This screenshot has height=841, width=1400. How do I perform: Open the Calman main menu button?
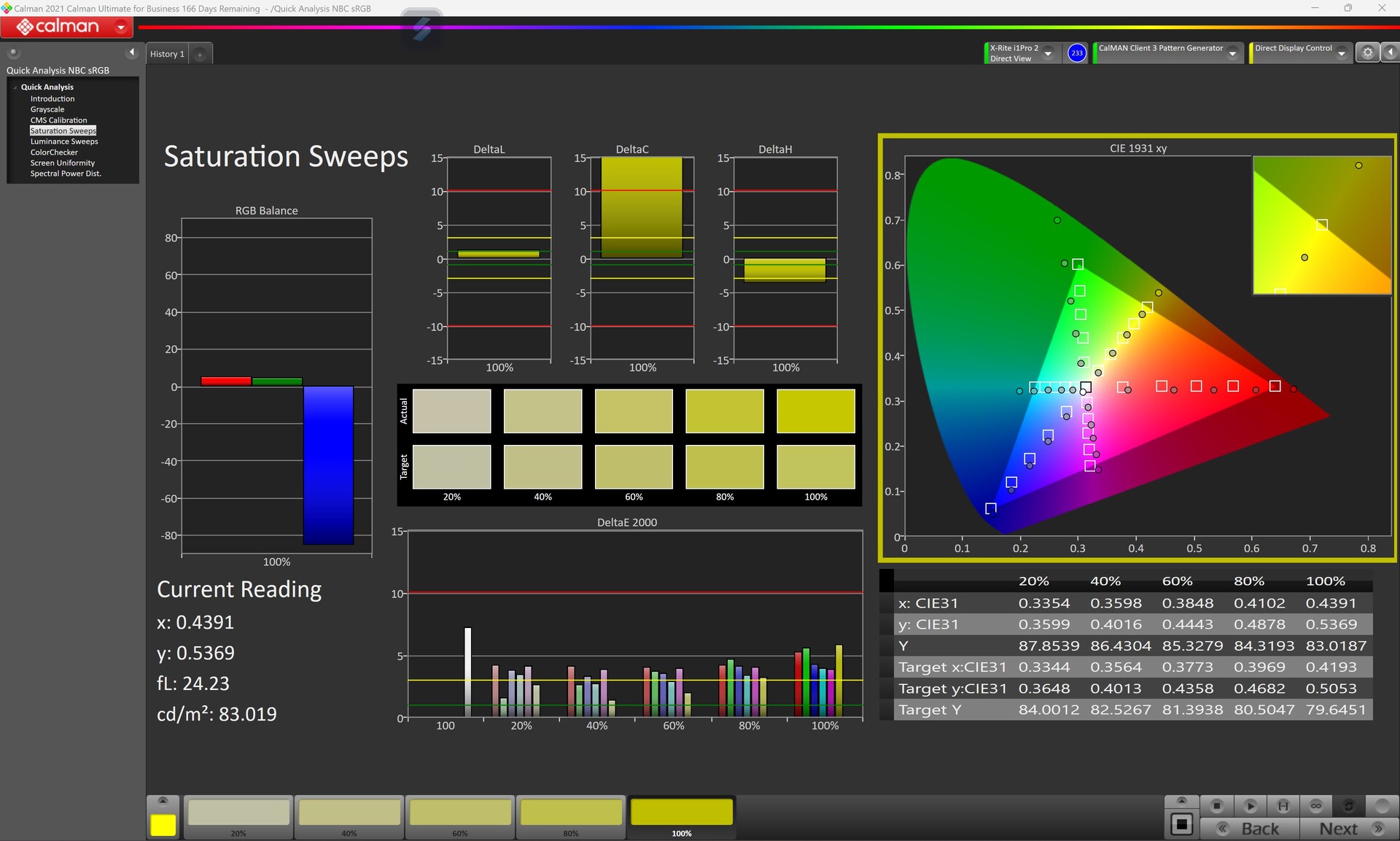coord(66,28)
